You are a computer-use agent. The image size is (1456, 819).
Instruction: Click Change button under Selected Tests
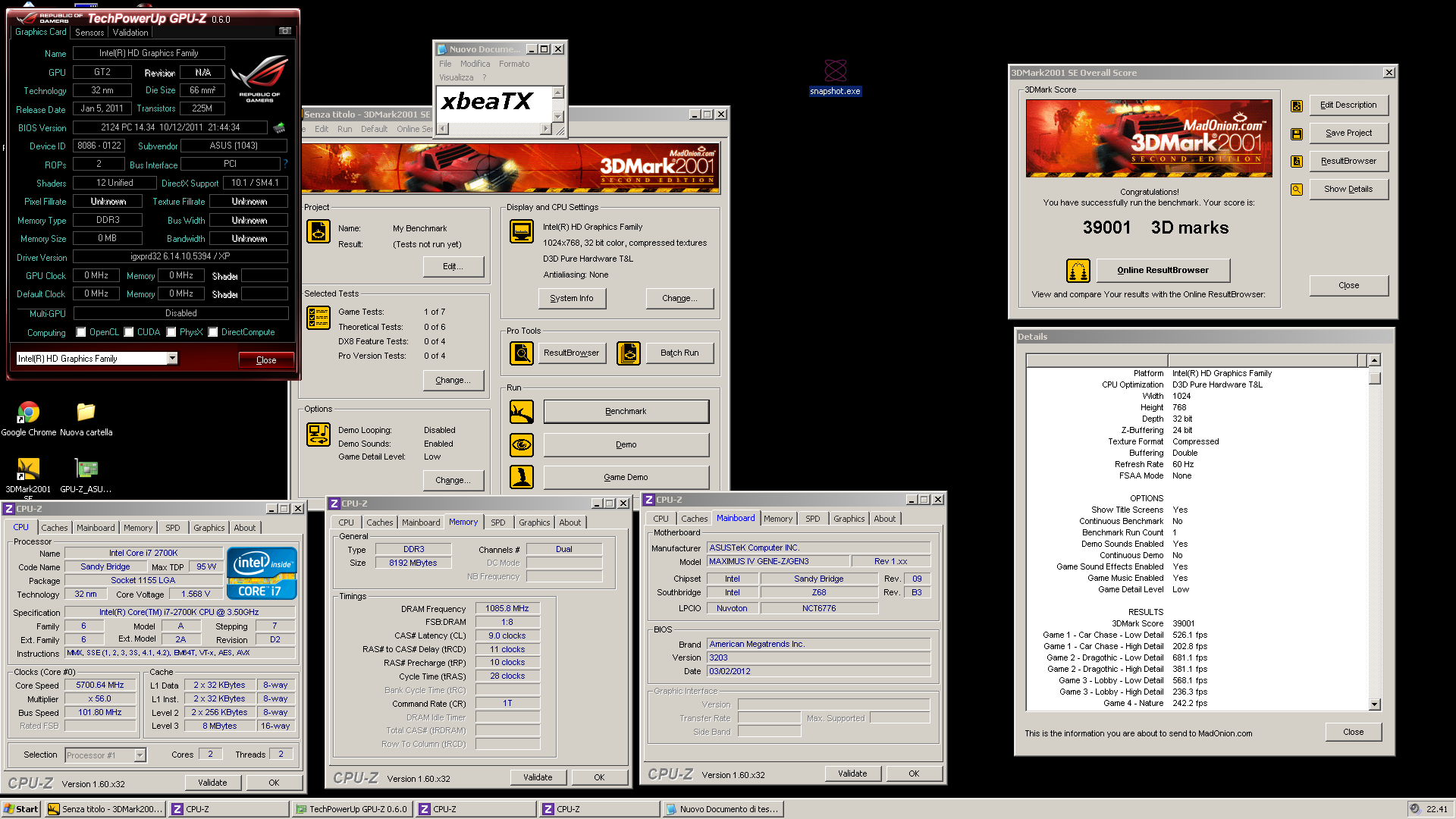(x=453, y=380)
